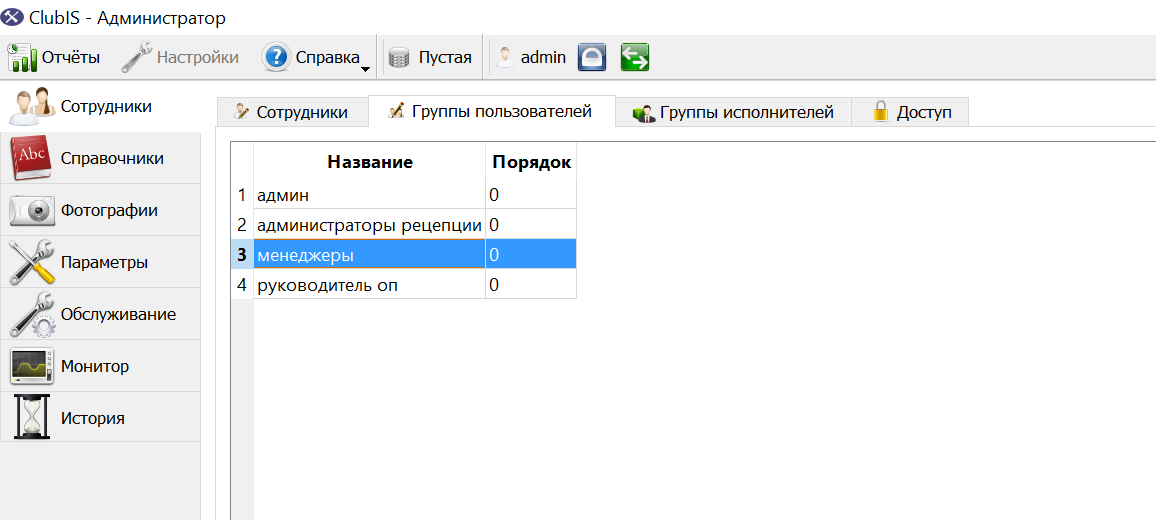1156x520 pixels.
Task: Select the админ group row
Action: click(x=369, y=195)
